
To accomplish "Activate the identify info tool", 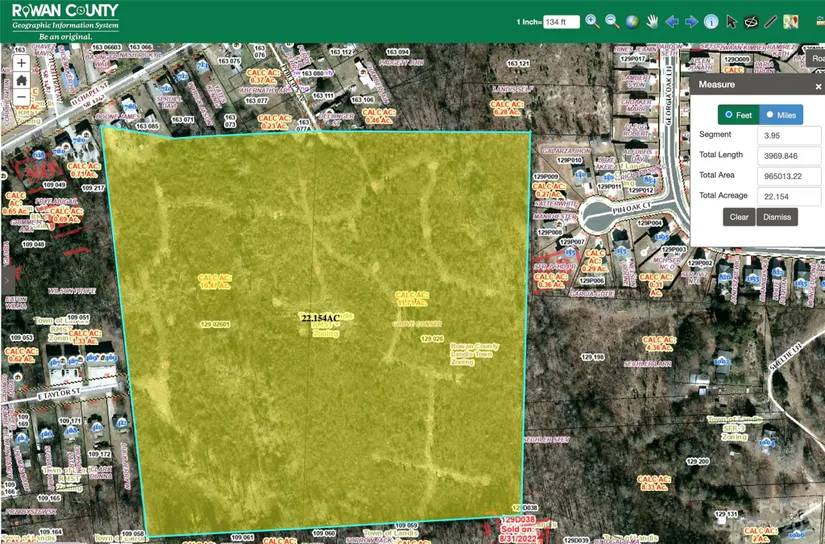I will [x=711, y=21].
